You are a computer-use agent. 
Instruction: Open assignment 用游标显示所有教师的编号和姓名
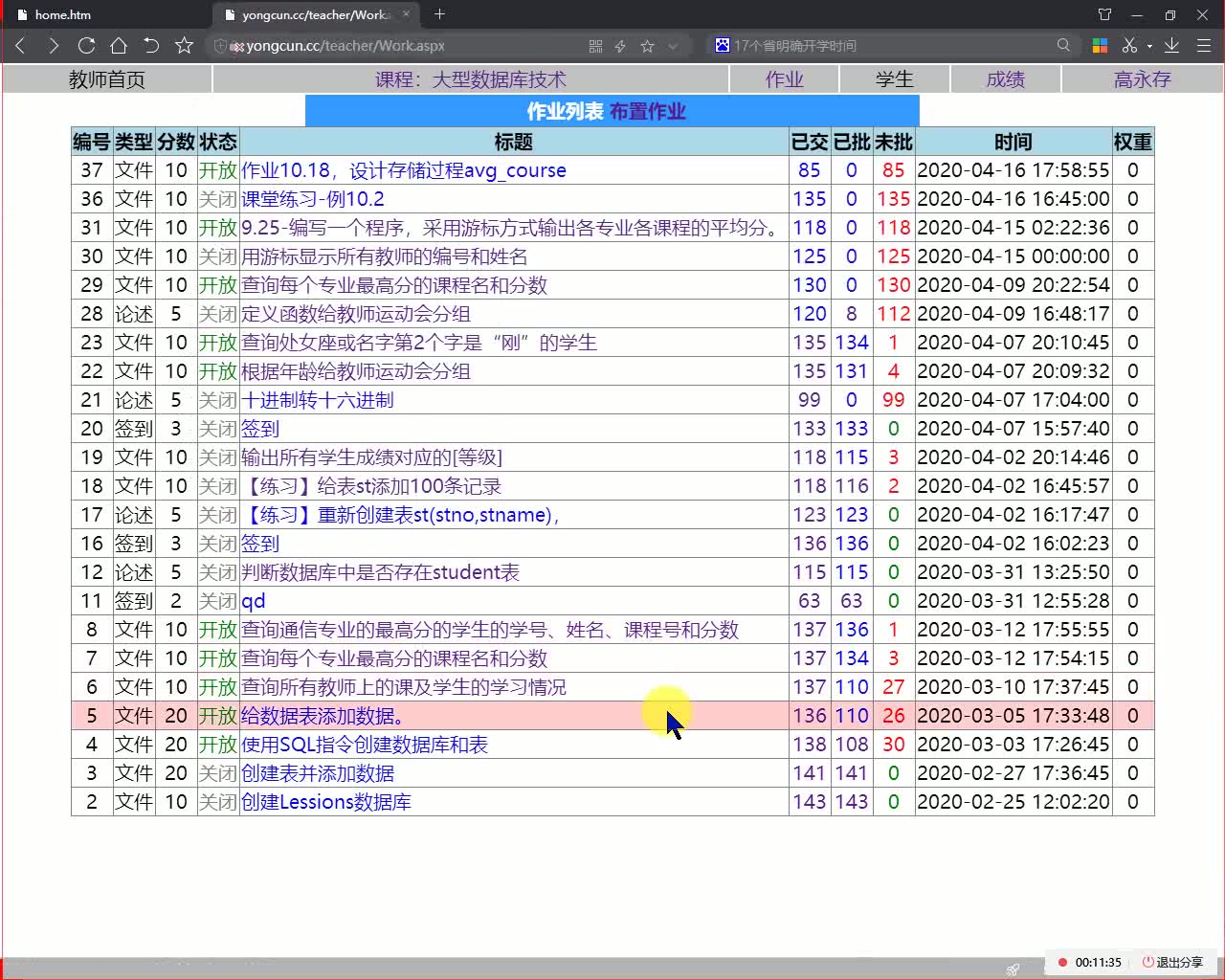tap(385, 256)
